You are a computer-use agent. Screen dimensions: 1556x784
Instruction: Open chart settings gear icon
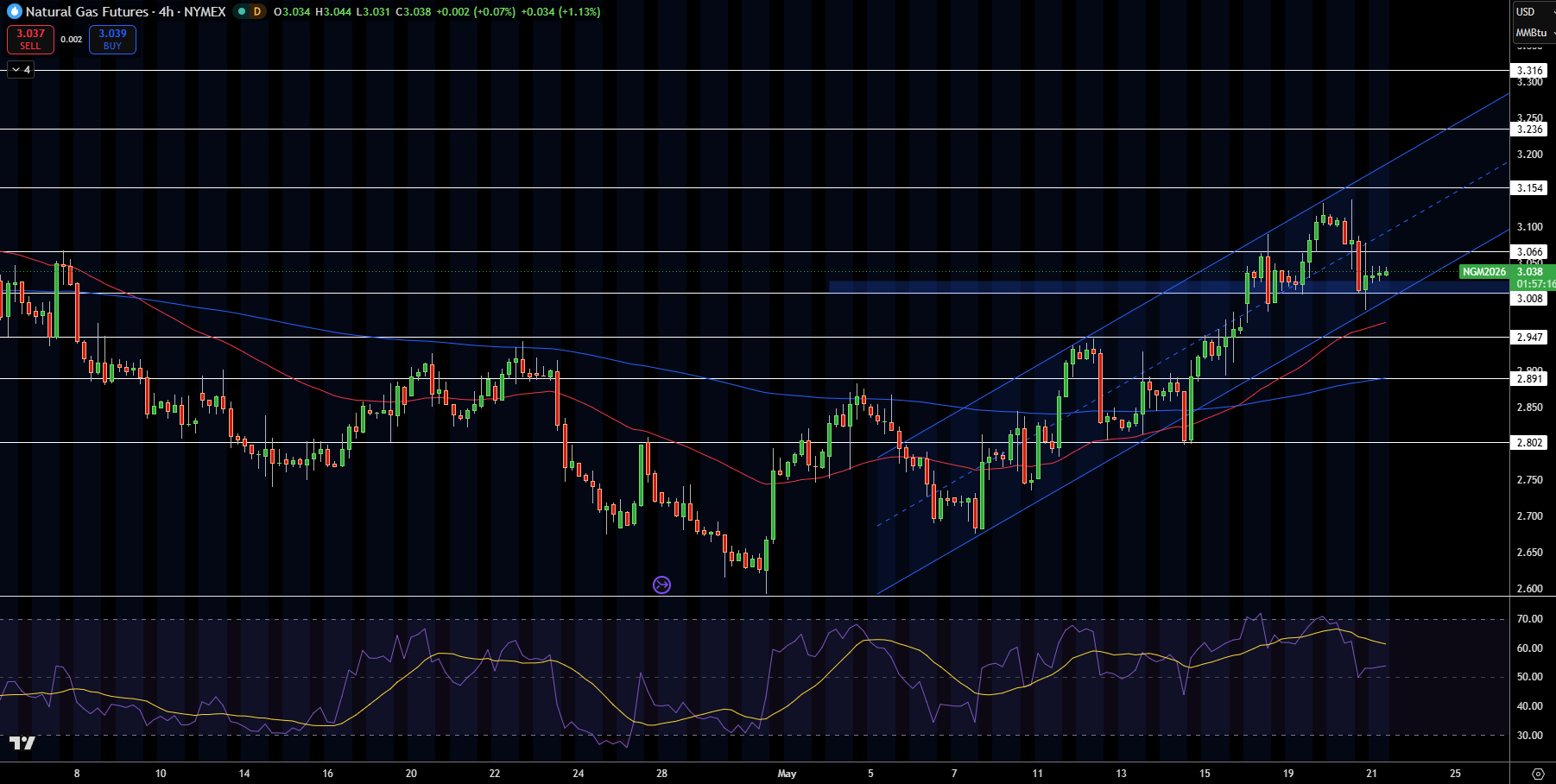(1537, 774)
